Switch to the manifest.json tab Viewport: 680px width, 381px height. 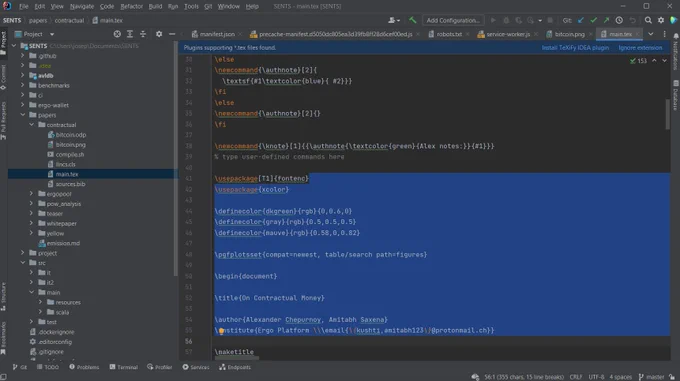pos(216,34)
